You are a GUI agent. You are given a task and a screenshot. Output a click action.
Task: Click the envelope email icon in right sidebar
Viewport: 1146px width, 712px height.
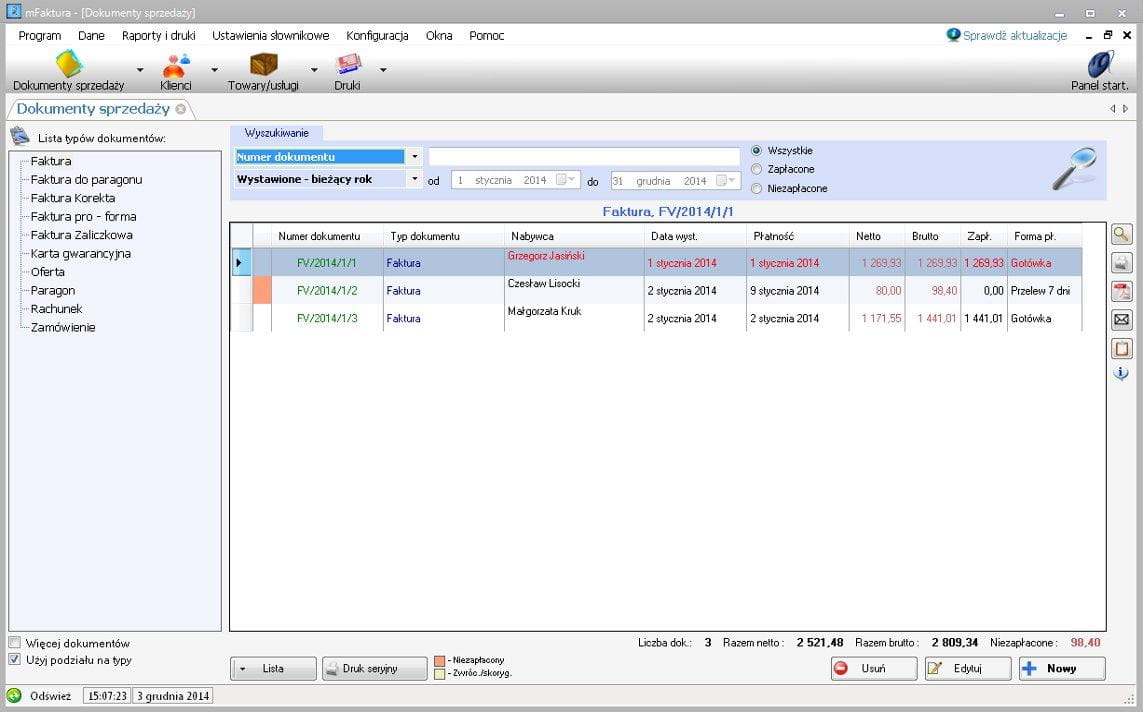point(1122,320)
